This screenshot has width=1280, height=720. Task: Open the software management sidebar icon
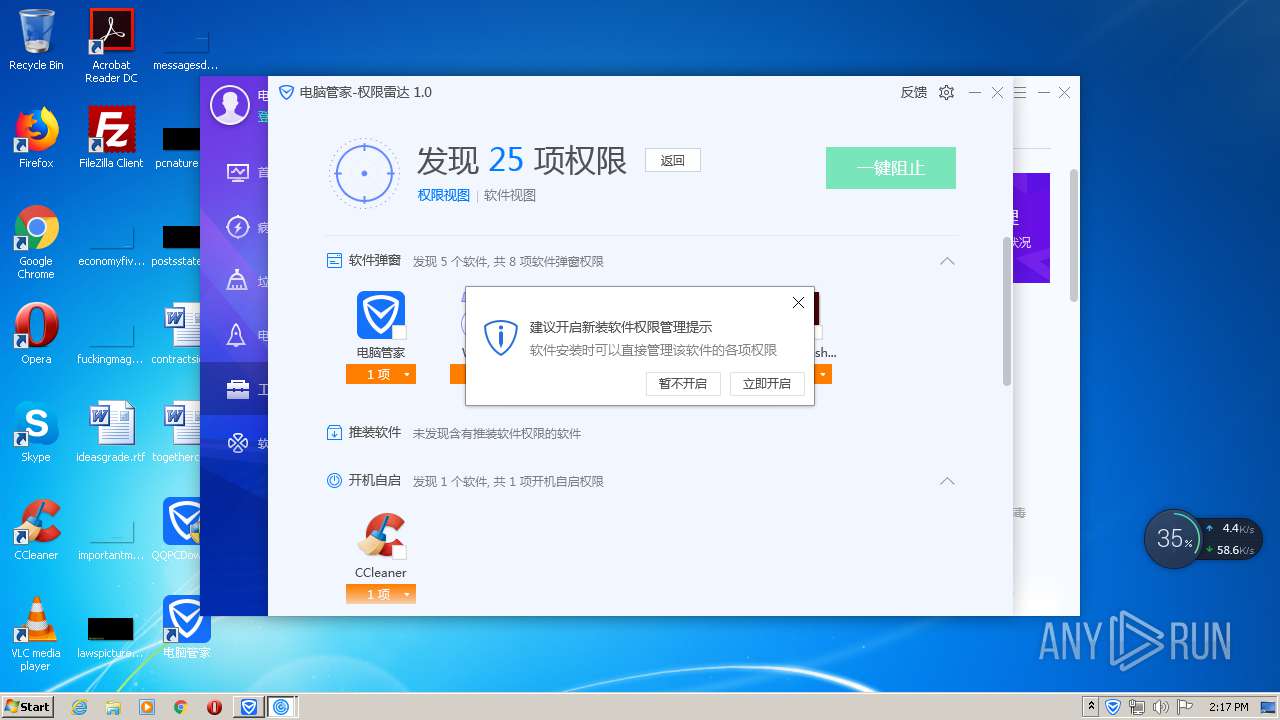pos(237,443)
